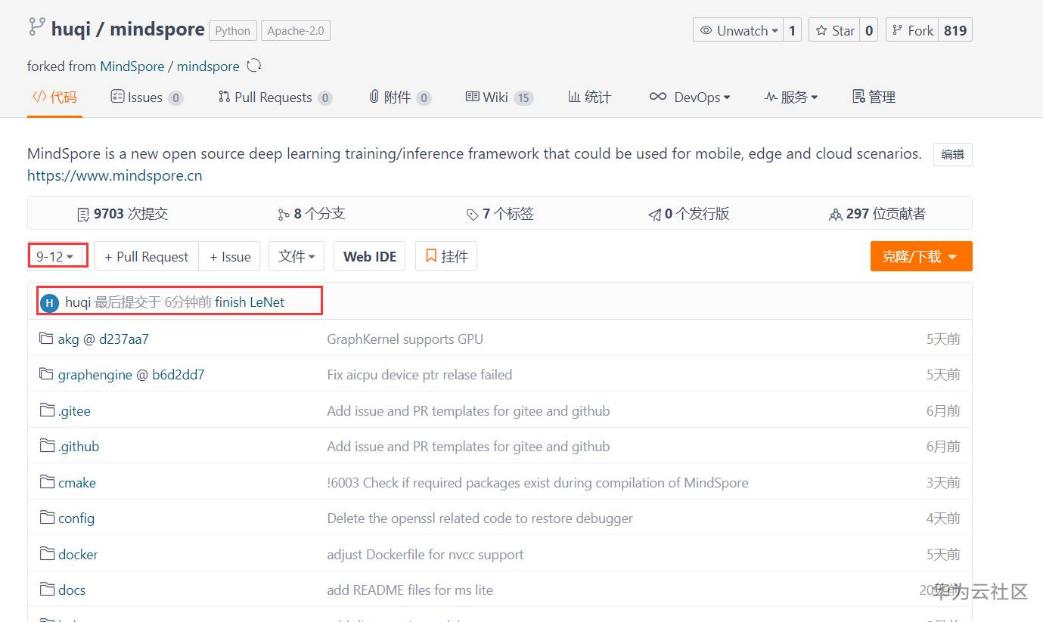Click the + Pull Request button
Screen dimensions: 1043x622
click(145, 256)
